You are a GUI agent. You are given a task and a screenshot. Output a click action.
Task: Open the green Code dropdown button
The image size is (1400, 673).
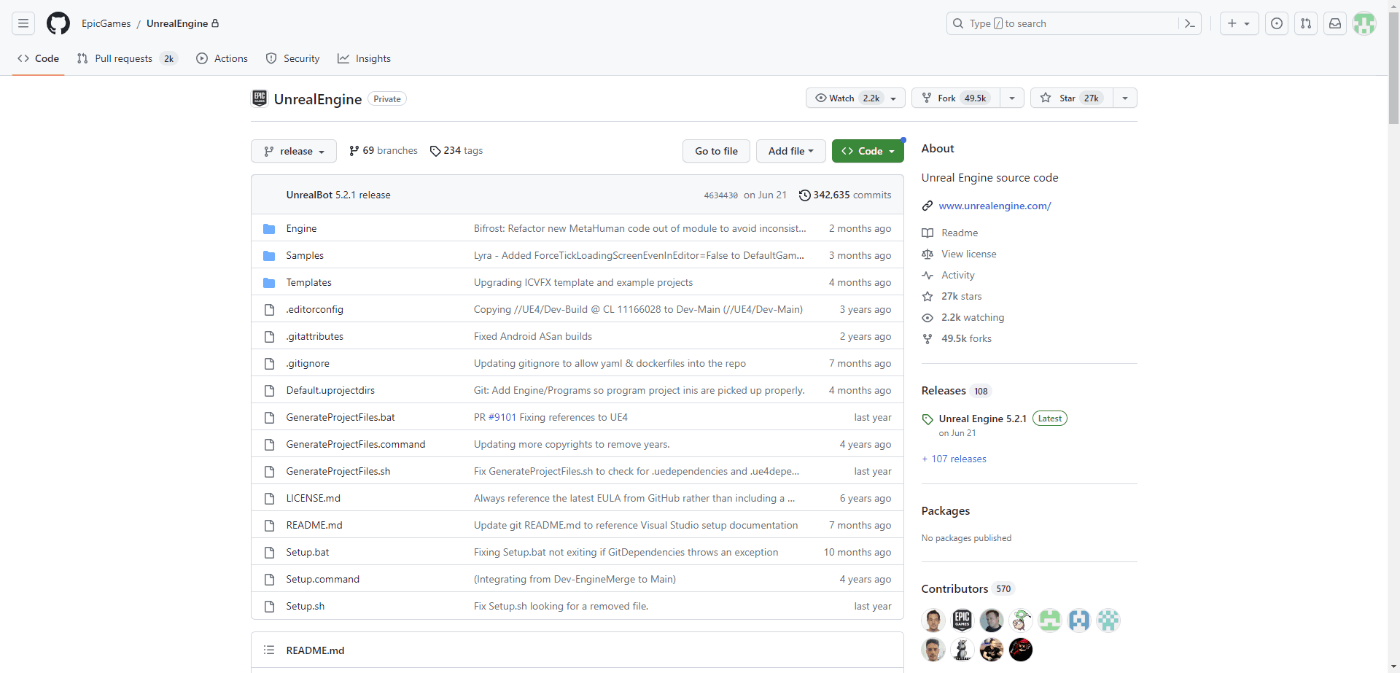coord(868,151)
